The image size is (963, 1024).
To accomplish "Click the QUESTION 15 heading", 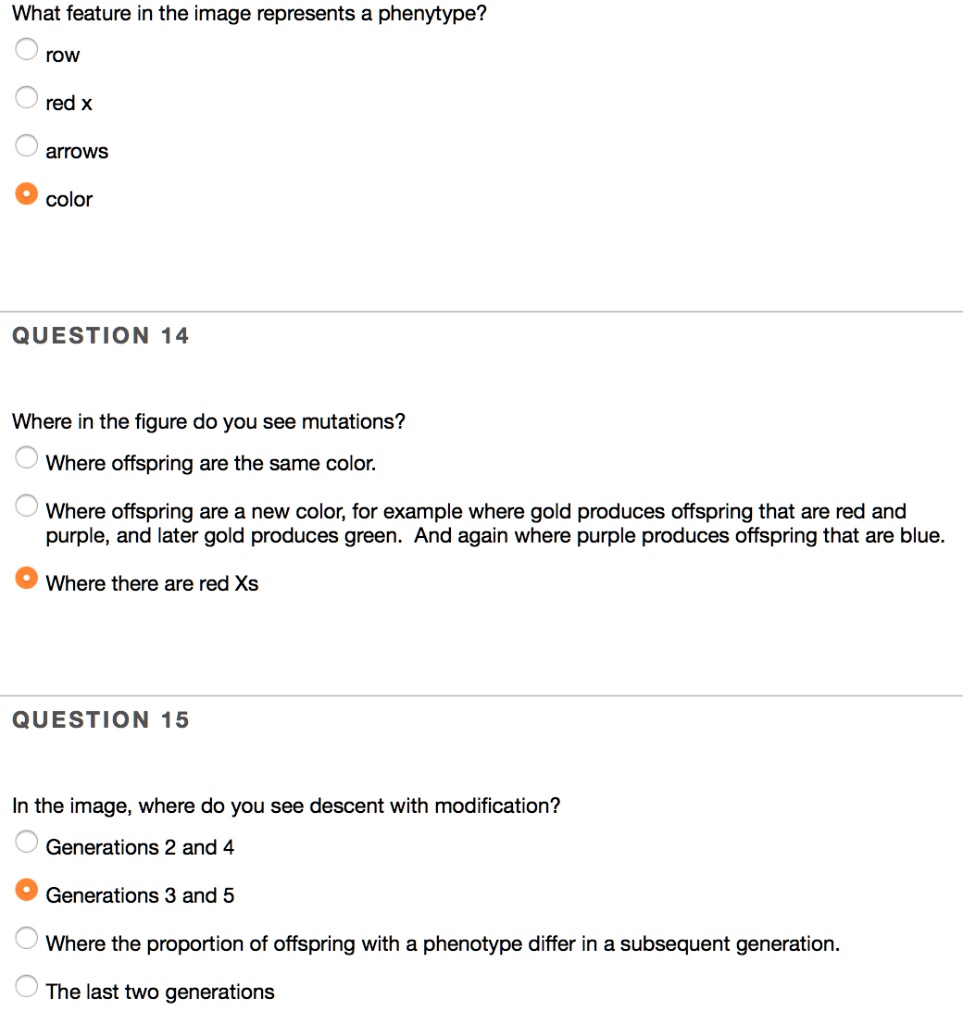I will click(x=97, y=719).
